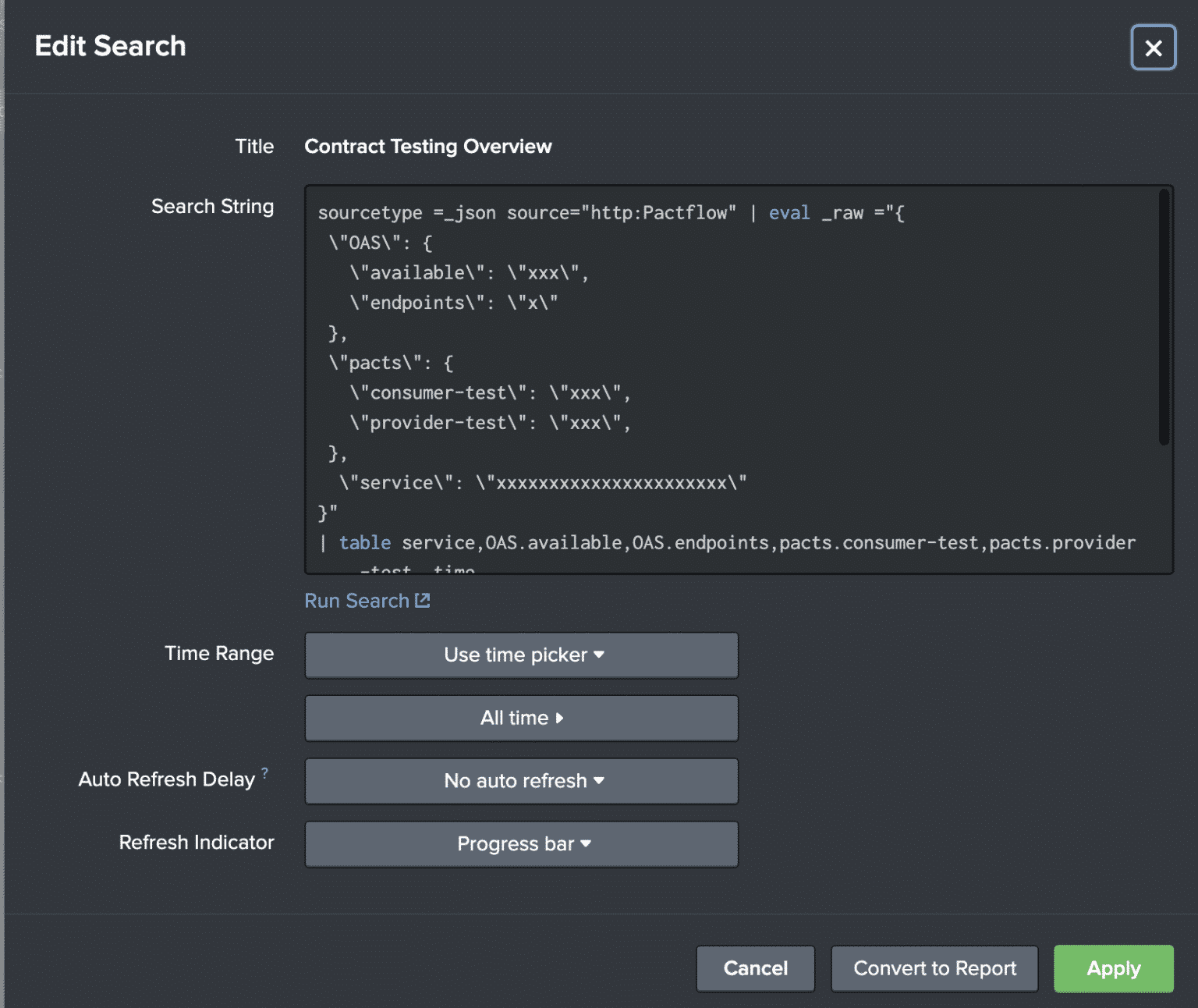Click the X icon to close Edit Search
This screenshot has width=1198, height=1008.
point(1153,48)
